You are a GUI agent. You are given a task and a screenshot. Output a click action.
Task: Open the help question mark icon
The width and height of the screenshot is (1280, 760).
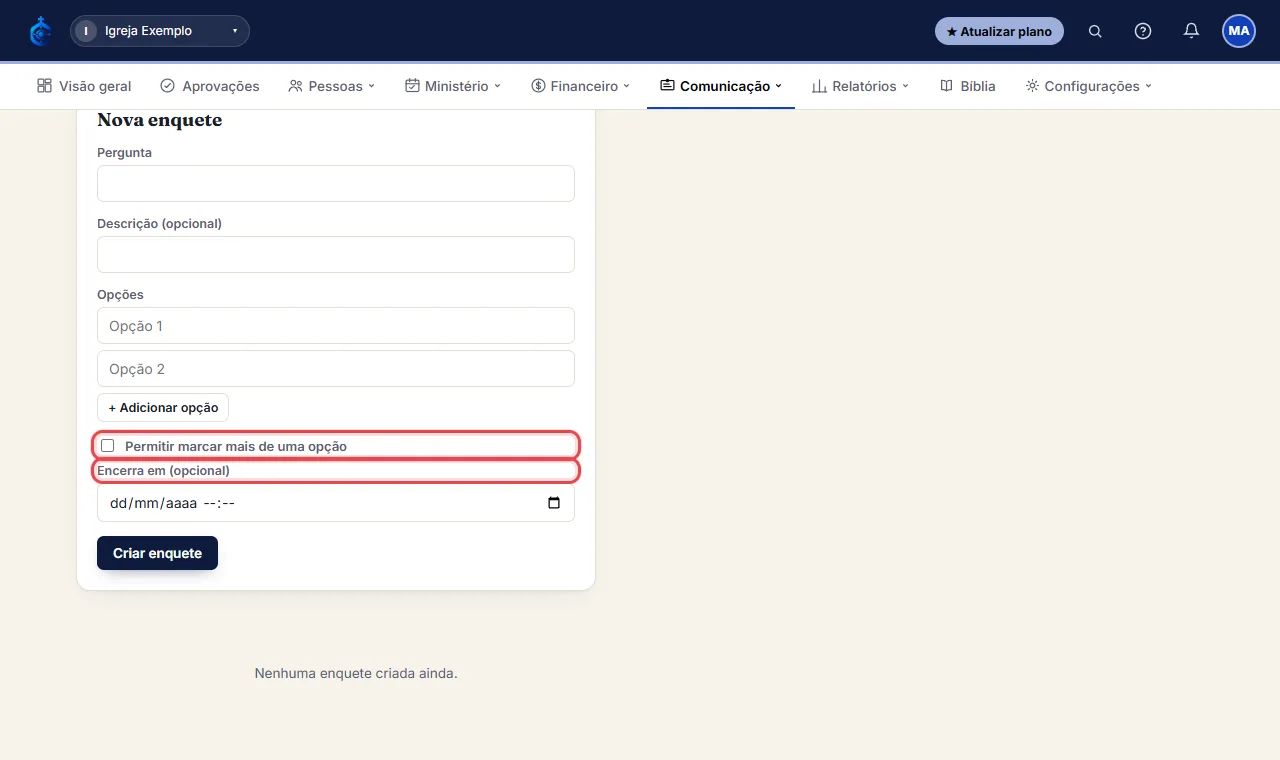[1143, 31]
